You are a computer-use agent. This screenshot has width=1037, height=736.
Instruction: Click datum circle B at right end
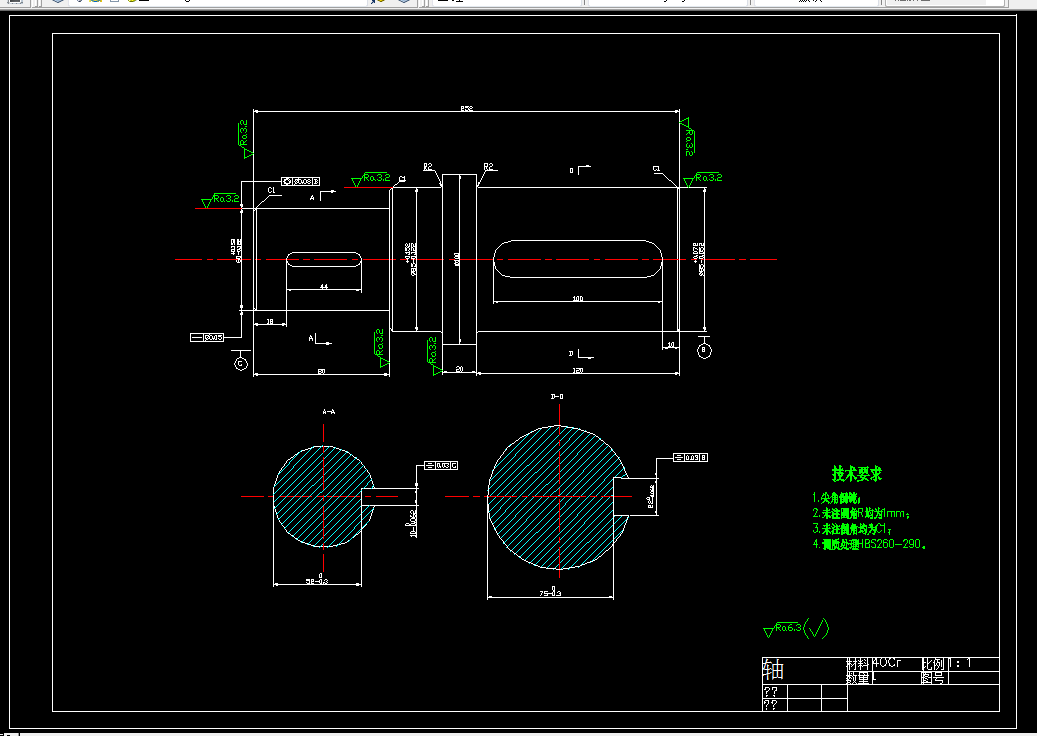coord(704,350)
